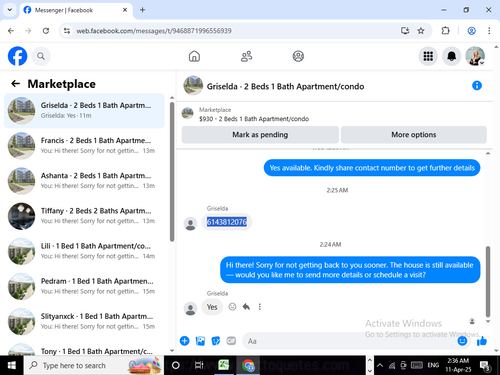Select the Messenger | Facebook tab
Screen dimensions: 500x375
point(77,11)
